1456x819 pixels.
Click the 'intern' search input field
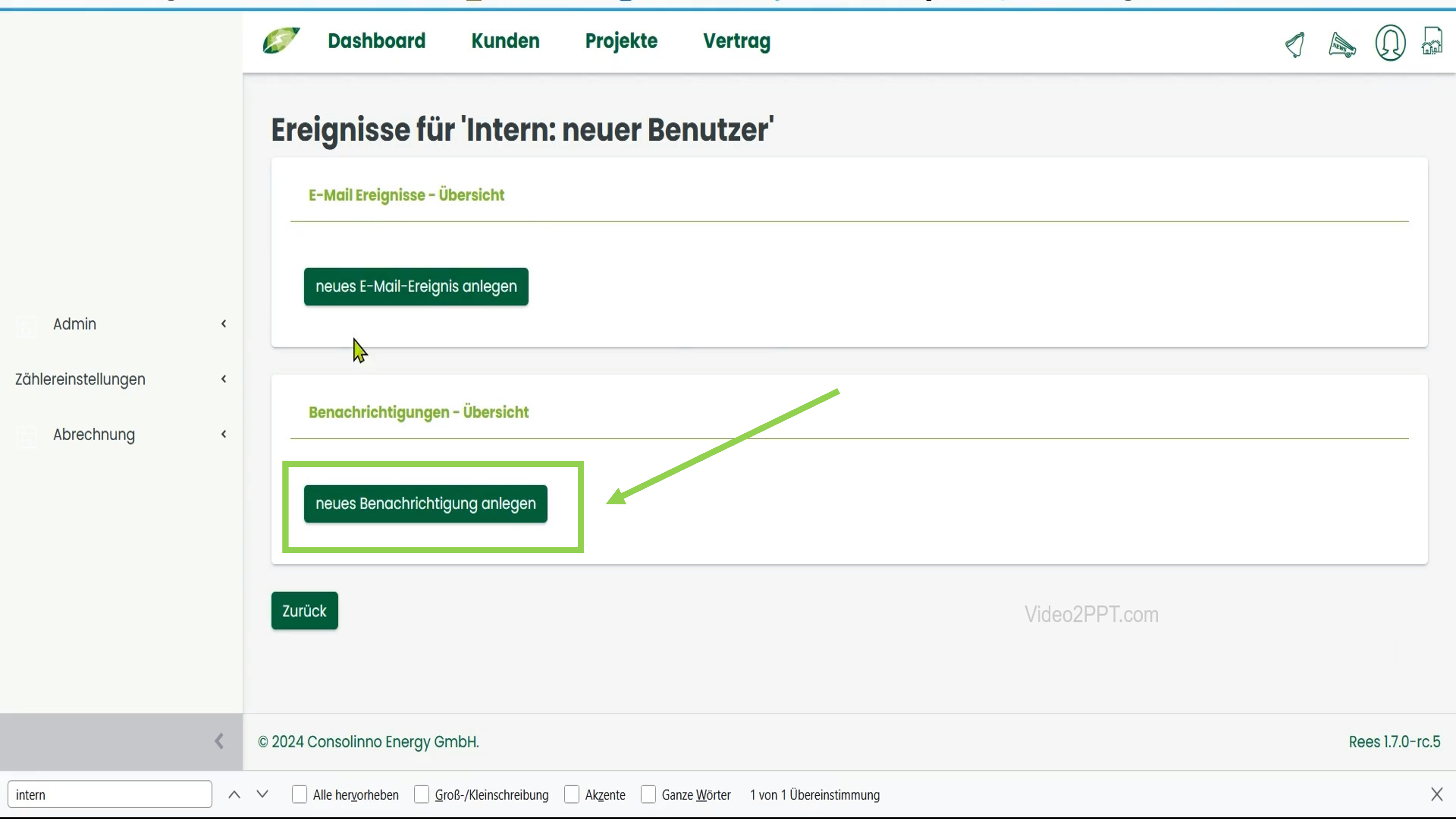[109, 794]
